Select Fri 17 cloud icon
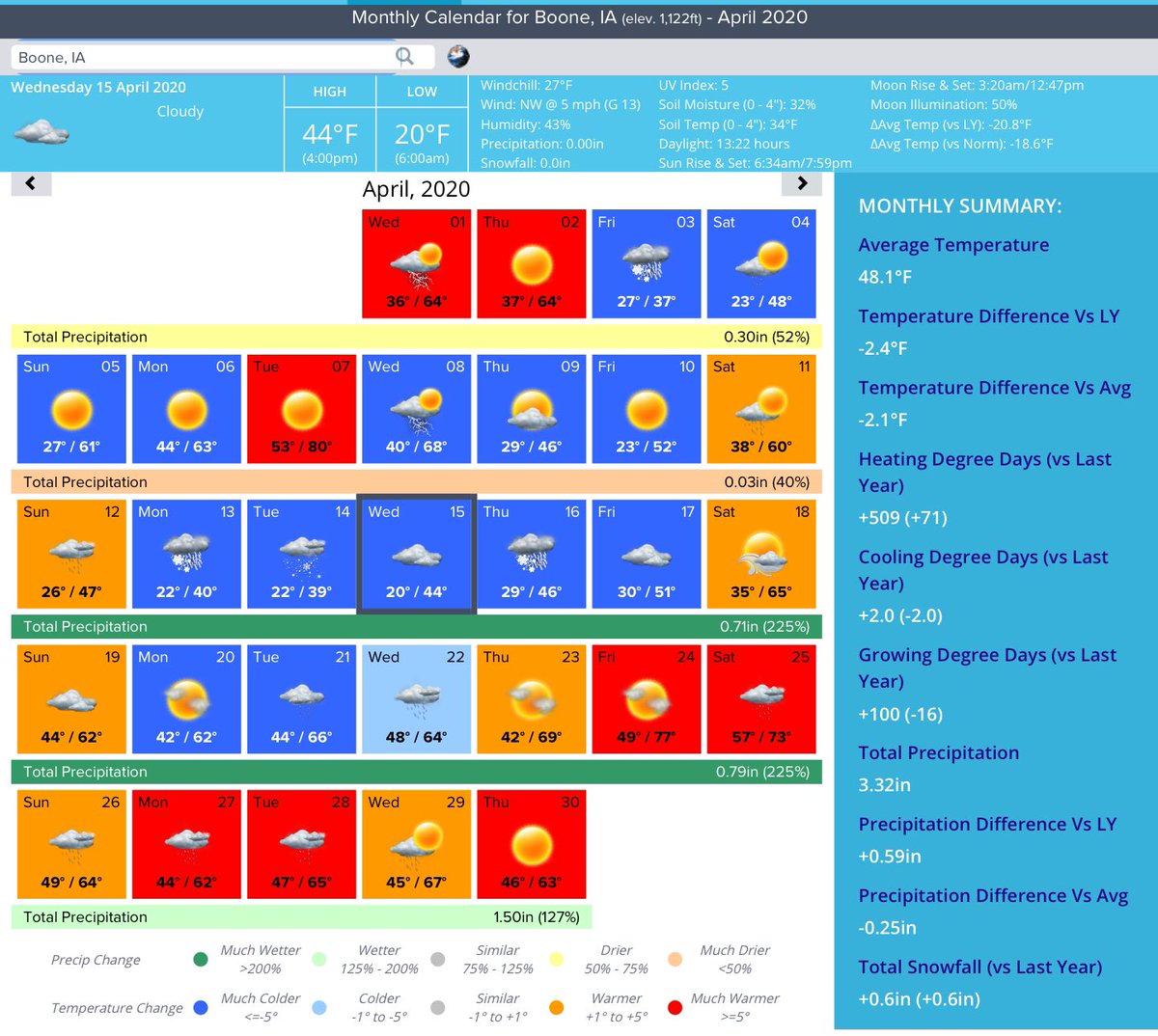This screenshot has height=1036, width=1158. click(x=647, y=556)
